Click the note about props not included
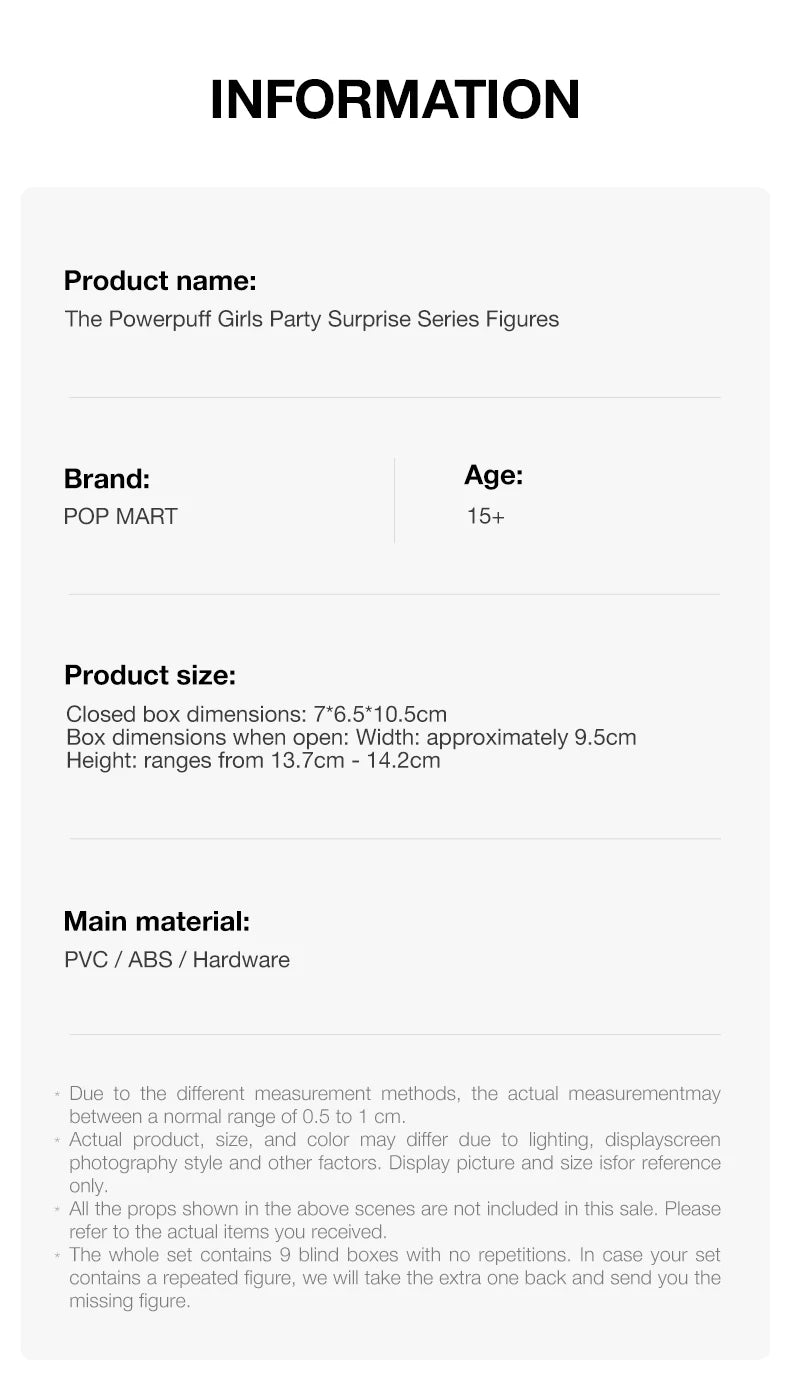This screenshot has height=1392, width=790. (394, 1220)
